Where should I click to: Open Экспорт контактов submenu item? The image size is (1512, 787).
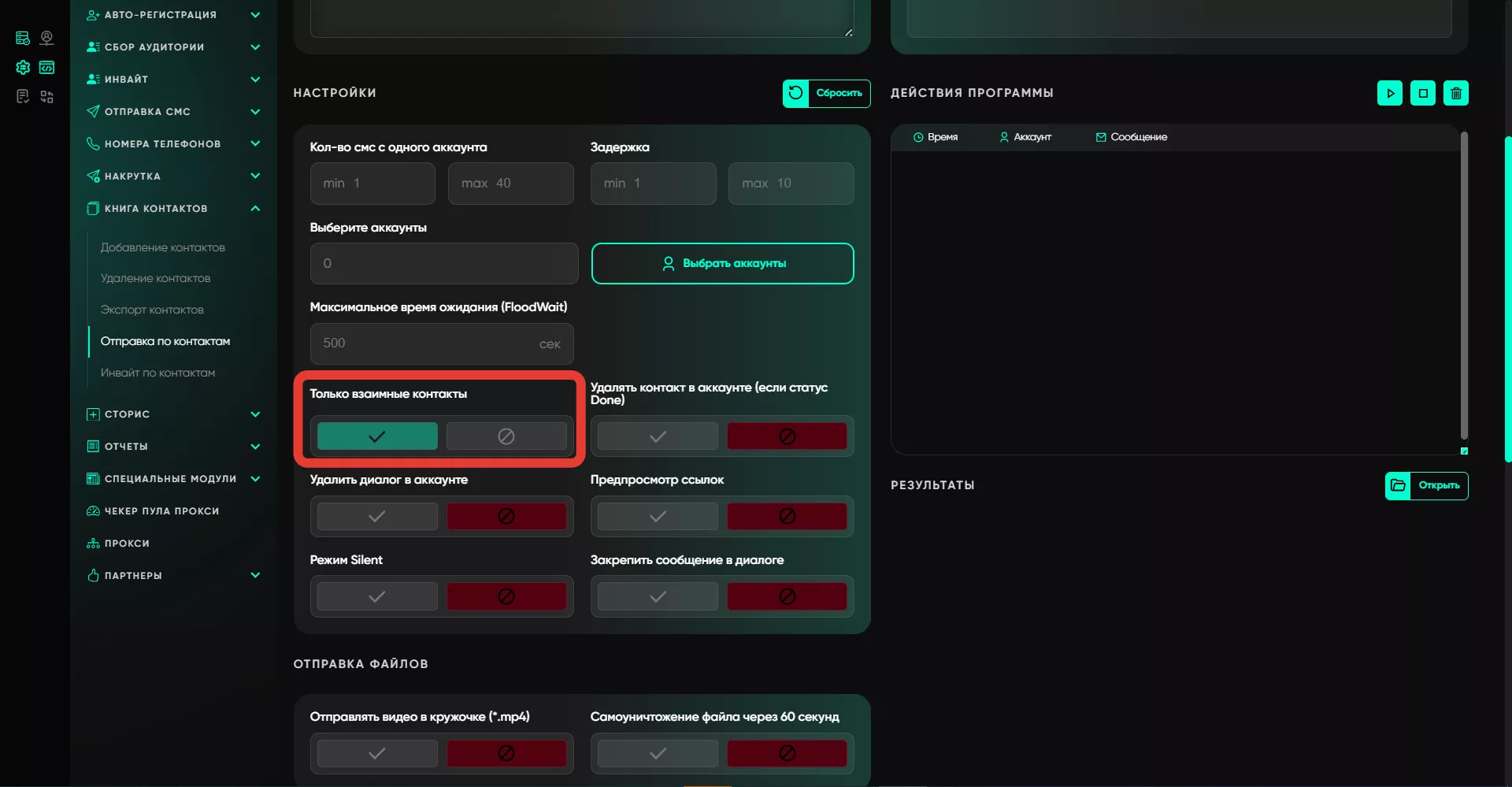[x=152, y=310]
